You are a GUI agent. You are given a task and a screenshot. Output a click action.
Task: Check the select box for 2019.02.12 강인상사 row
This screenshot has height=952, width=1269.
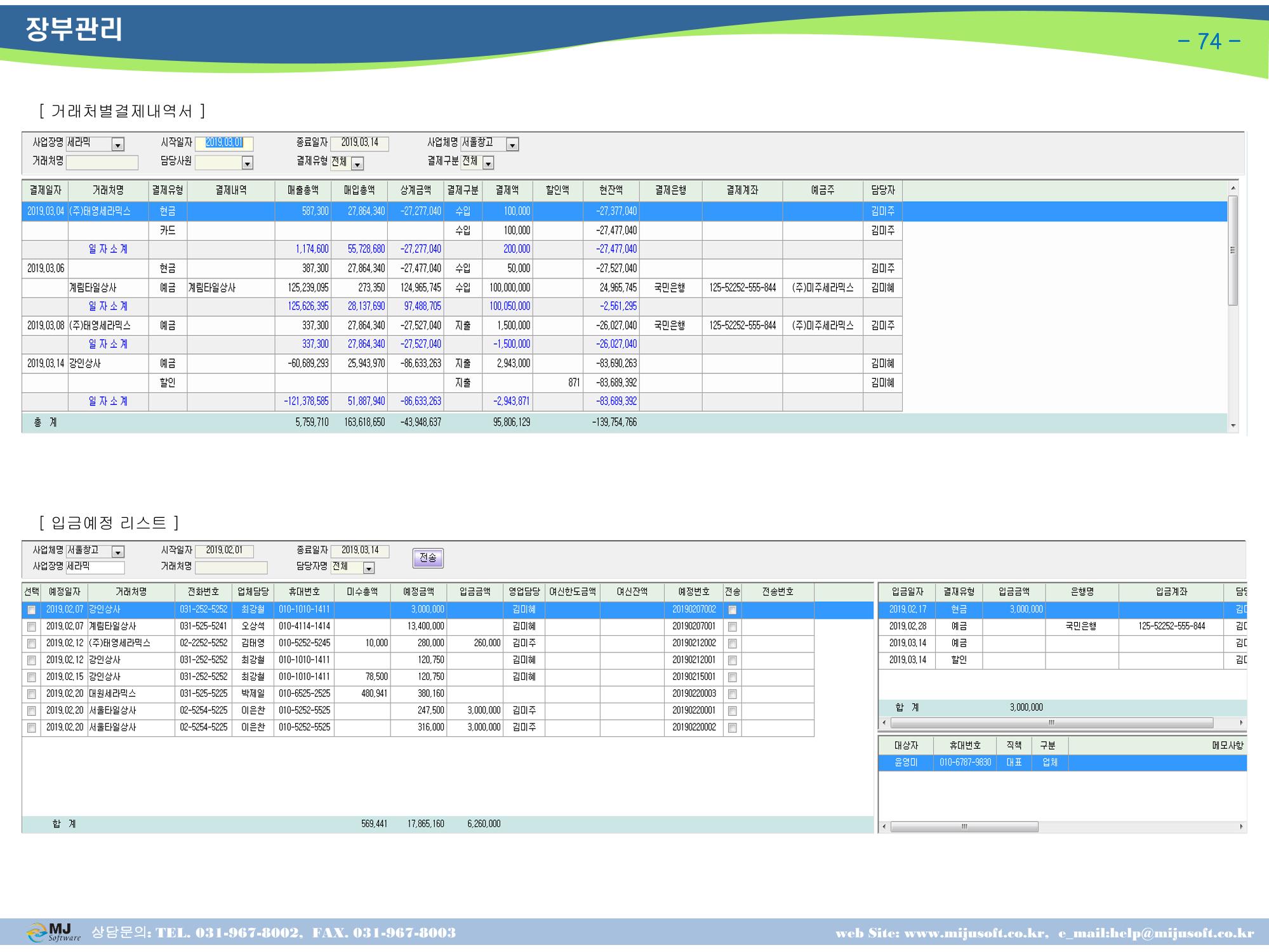point(31,660)
